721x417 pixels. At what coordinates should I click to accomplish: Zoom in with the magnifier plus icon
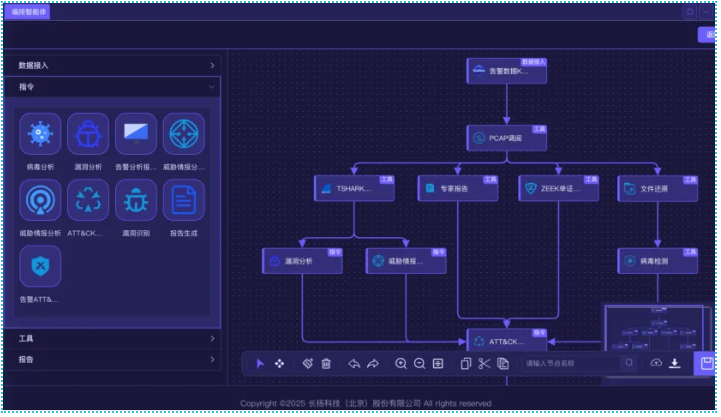pos(401,363)
